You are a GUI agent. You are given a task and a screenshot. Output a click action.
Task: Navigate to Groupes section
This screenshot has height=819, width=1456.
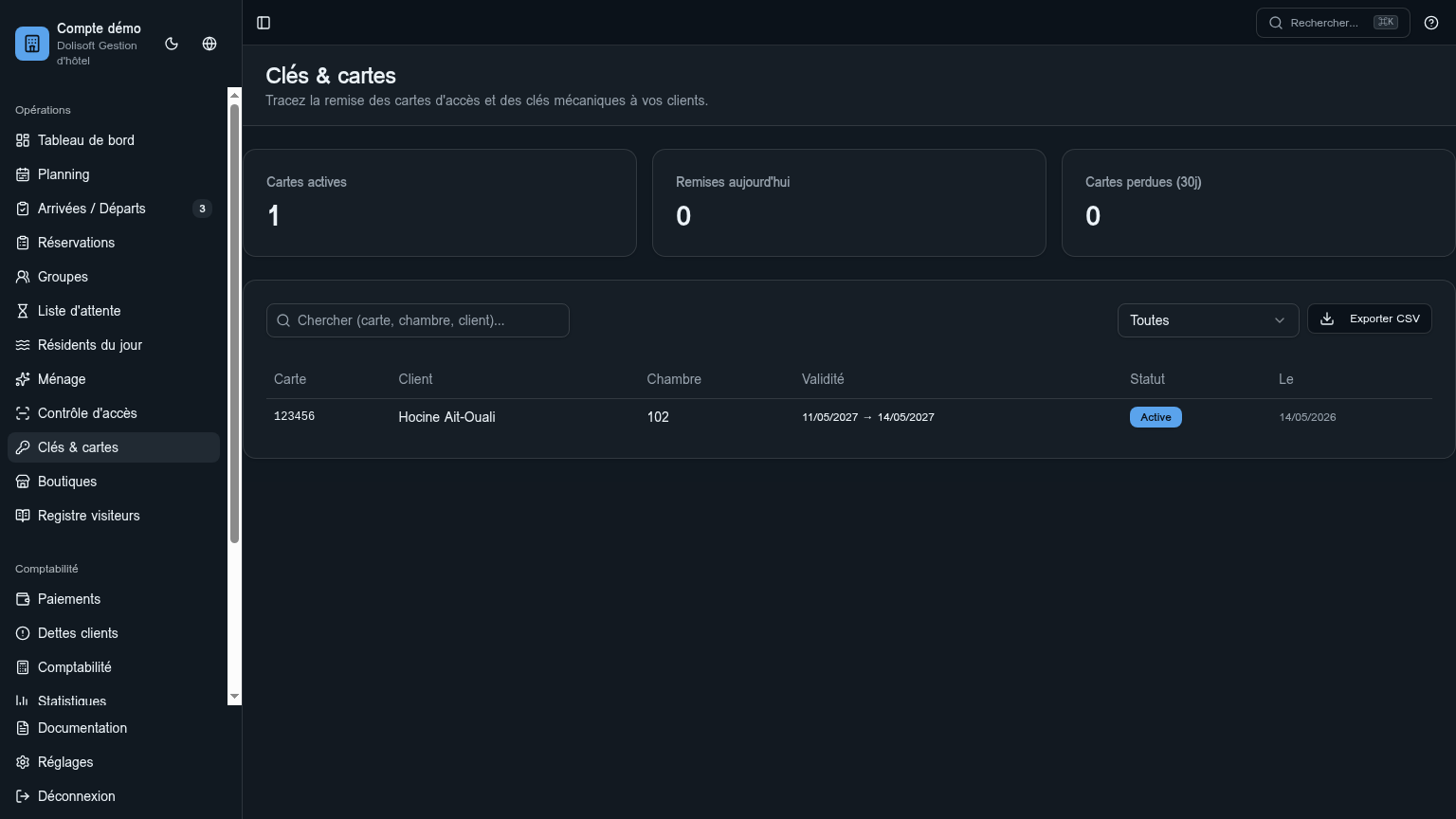pyautogui.click(x=114, y=277)
